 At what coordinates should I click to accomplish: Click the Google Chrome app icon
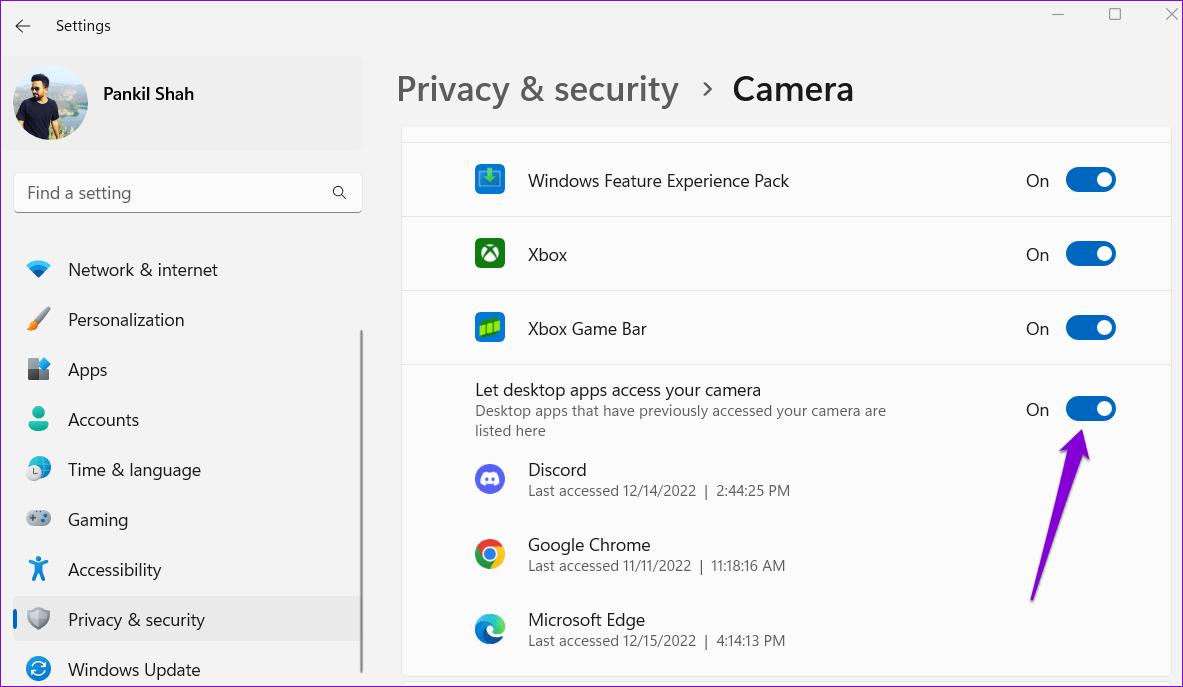(x=490, y=553)
